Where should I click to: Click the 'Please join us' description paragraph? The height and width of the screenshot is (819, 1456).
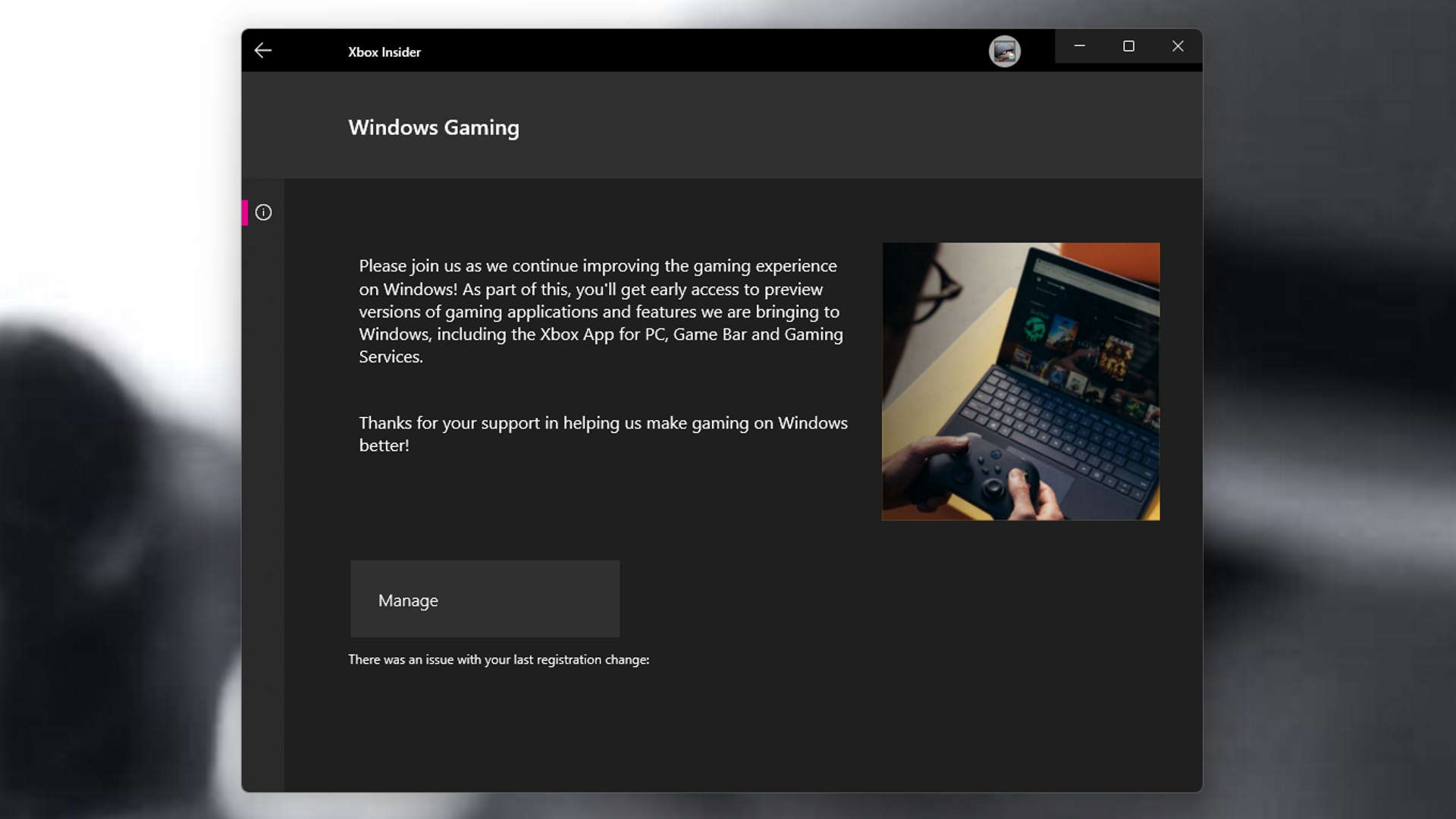[x=601, y=311]
